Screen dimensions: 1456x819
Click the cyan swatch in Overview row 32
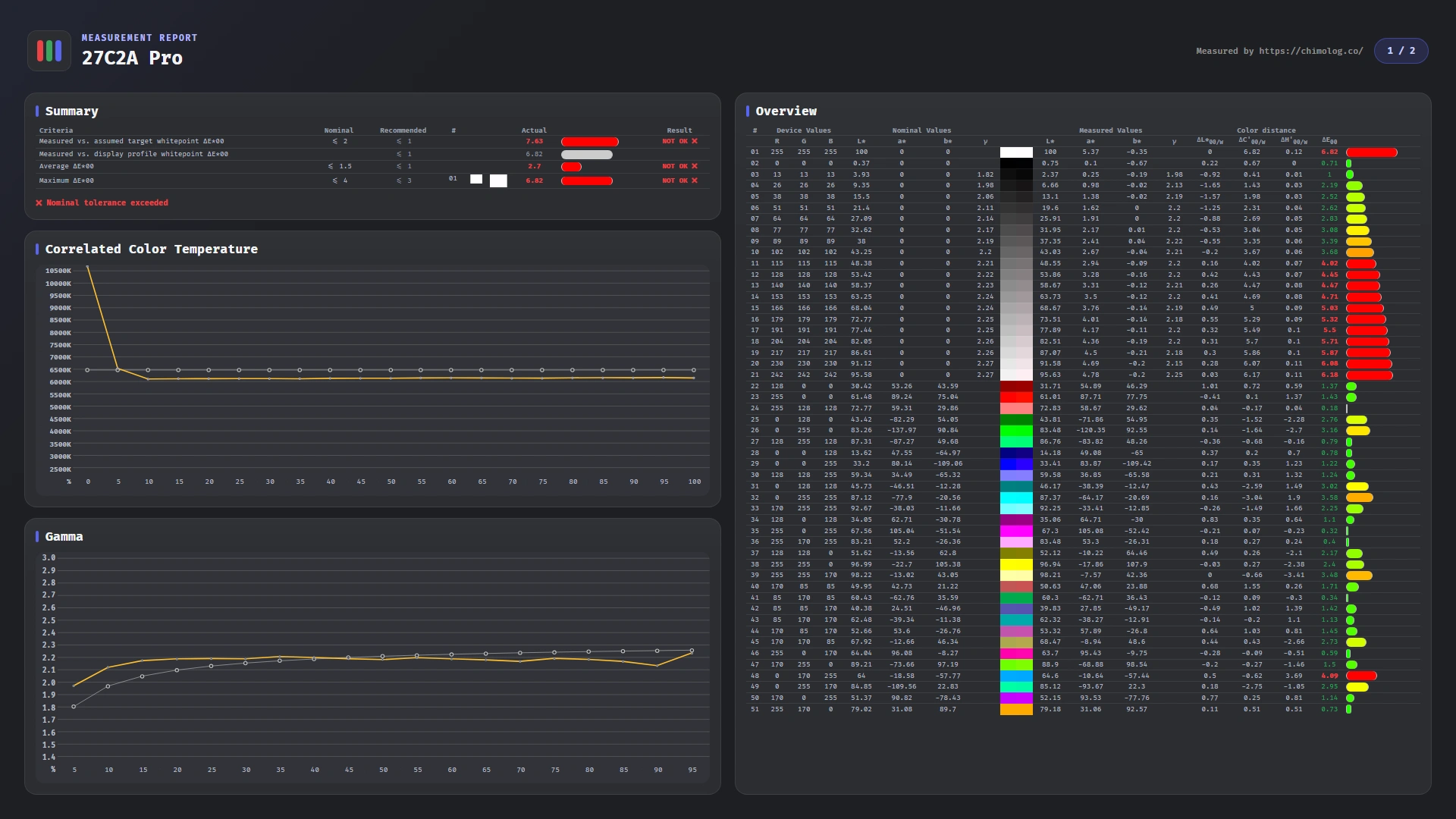tap(1016, 498)
